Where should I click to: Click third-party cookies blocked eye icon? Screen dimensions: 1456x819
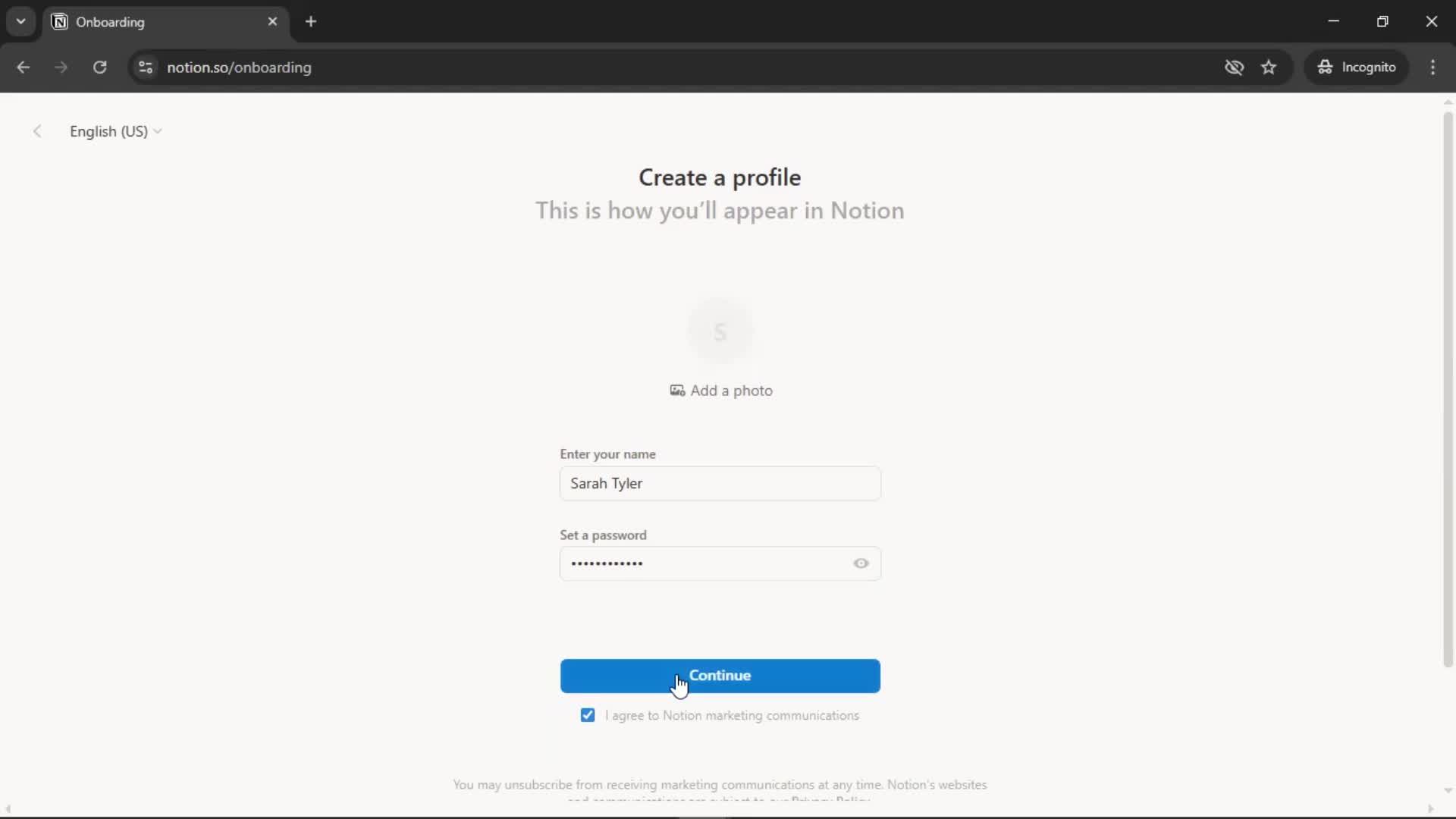(1234, 67)
